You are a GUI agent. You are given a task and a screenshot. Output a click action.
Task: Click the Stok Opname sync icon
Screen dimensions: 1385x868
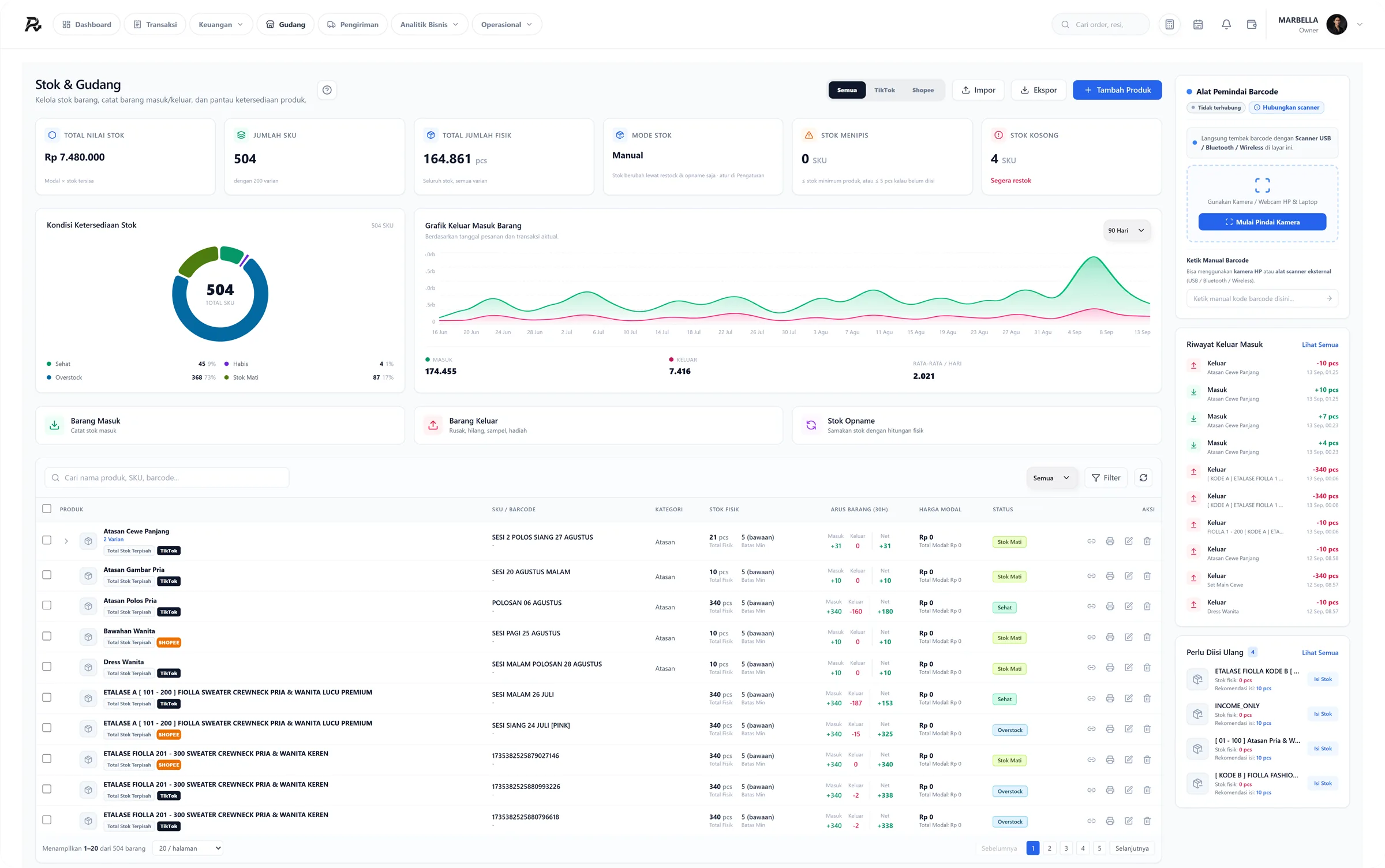[811, 425]
